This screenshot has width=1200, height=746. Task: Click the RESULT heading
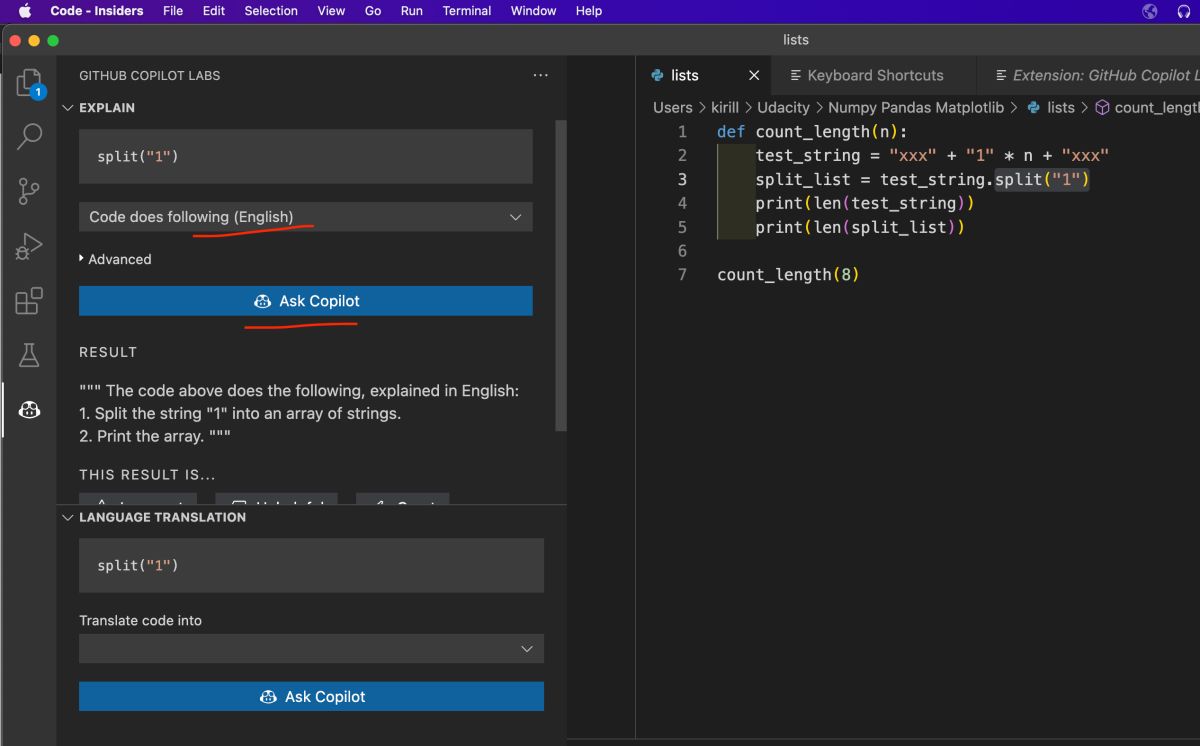108,352
